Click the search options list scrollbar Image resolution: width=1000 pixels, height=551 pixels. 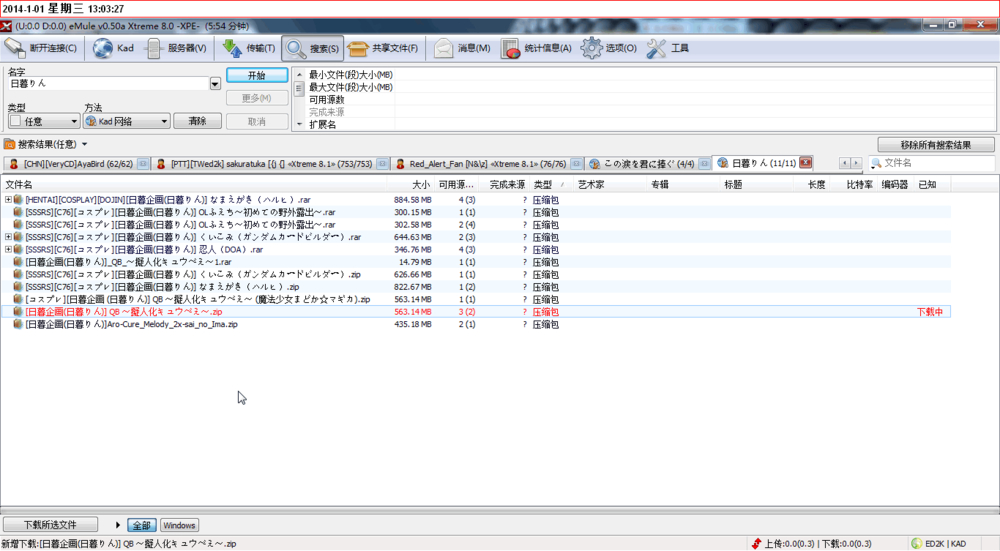(299, 99)
